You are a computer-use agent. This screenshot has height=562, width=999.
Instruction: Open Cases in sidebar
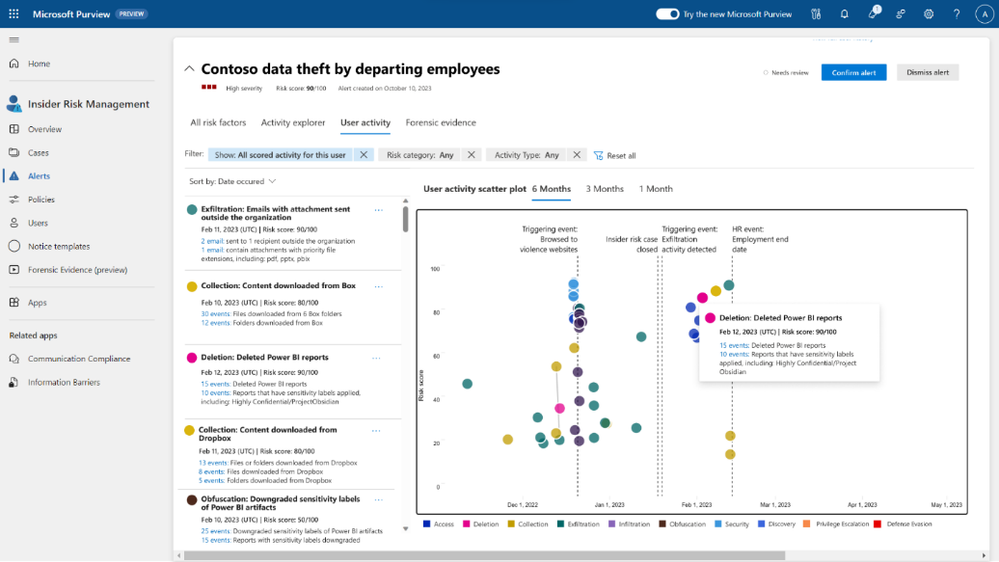click(38, 153)
